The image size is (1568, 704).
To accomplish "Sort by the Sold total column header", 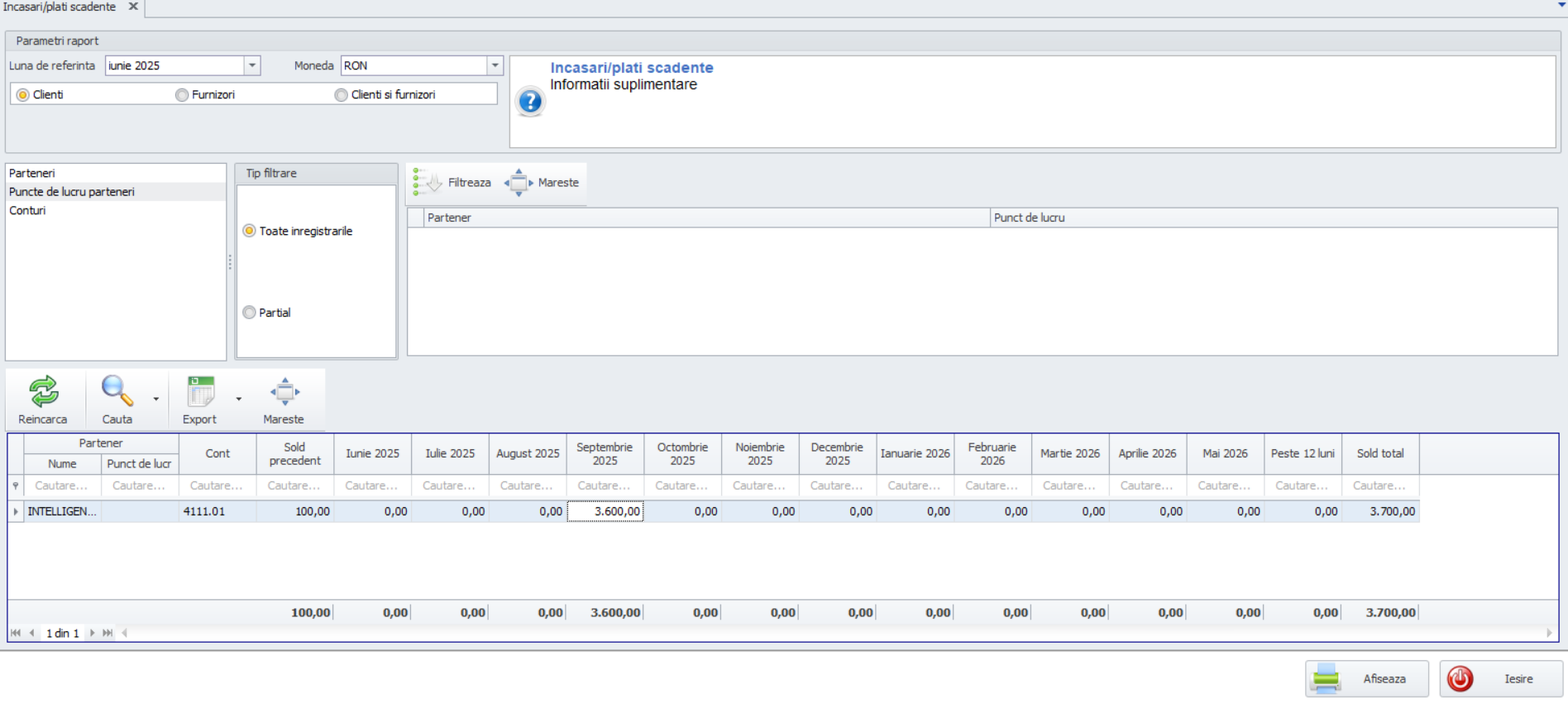I will [x=1380, y=453].
